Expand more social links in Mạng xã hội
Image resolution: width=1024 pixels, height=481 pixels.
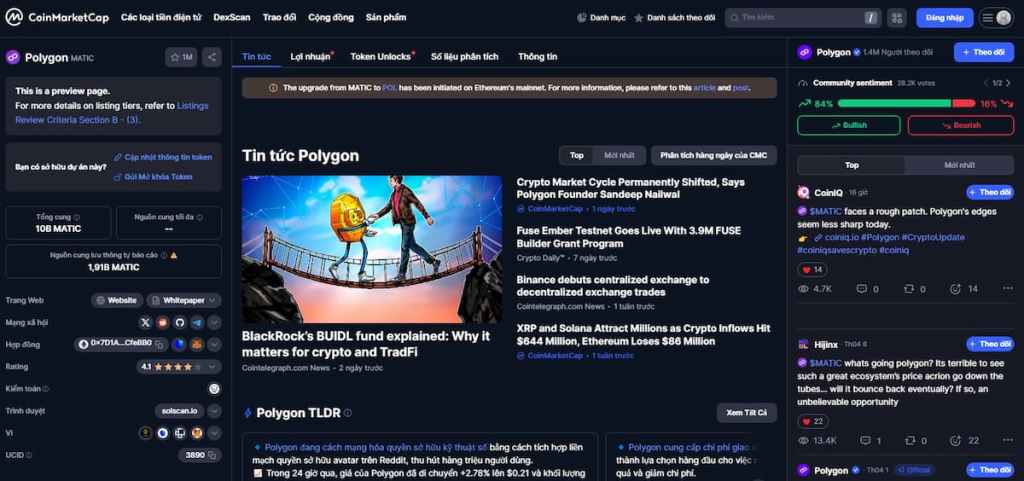pyautogui.click(x=214, y=322)
